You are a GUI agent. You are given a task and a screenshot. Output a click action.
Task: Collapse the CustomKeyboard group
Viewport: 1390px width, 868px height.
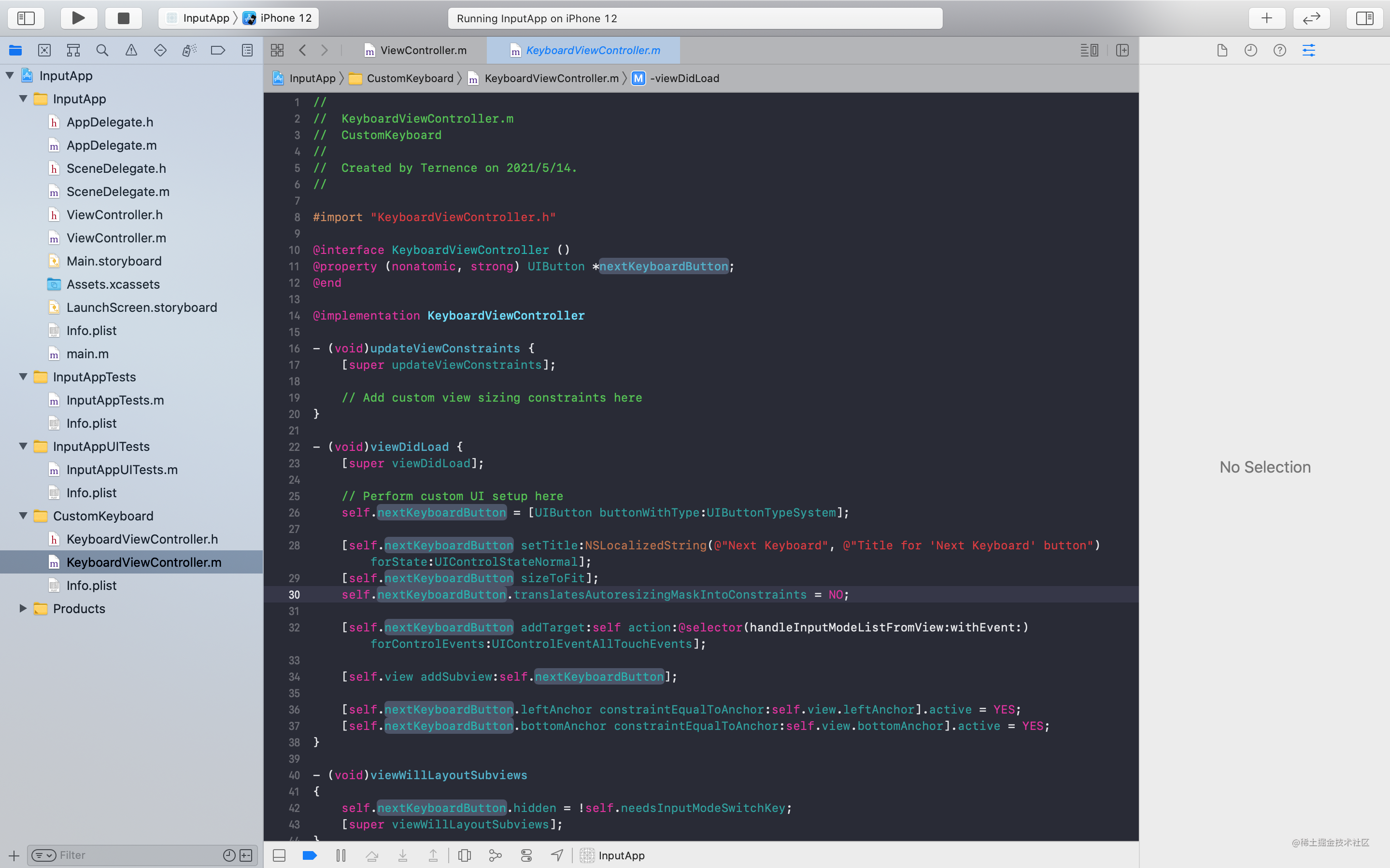click(23, 516)
